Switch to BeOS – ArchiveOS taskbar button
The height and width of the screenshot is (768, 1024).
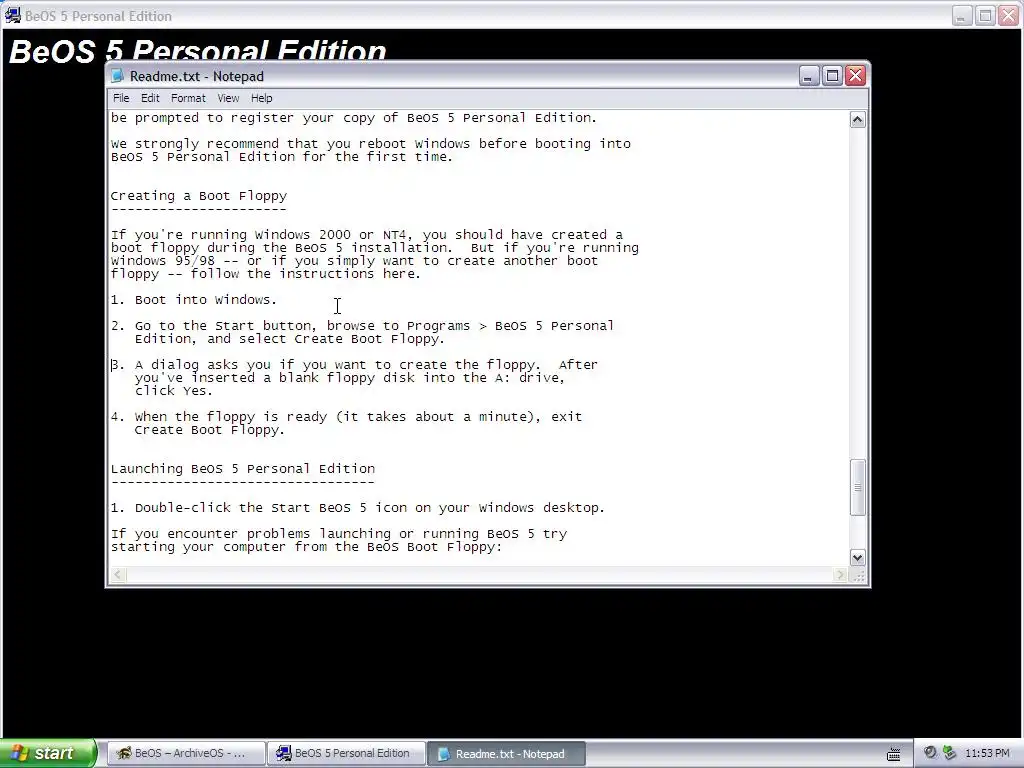pos(186,753)
